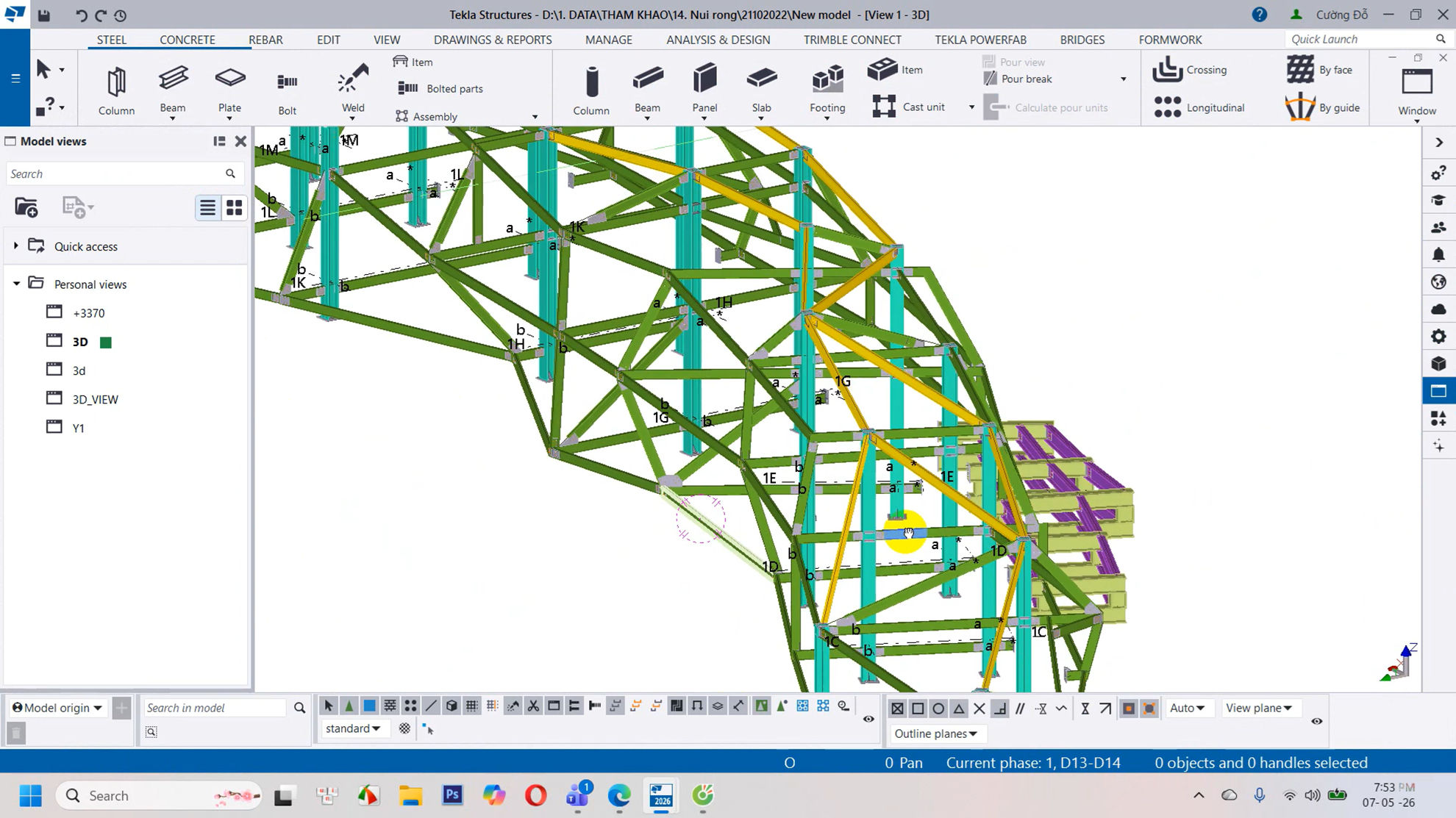Open the Model origin dropdown
The image size is (1456, 818).
click(x=57, y=708)
